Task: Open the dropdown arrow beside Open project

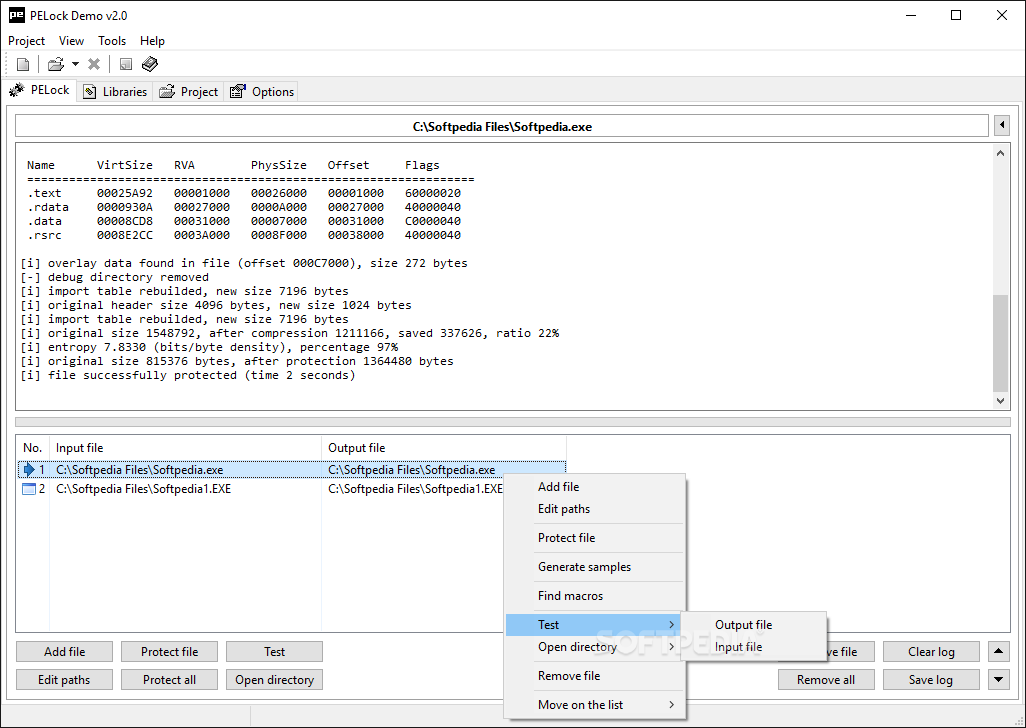Action: pos(75,64)
